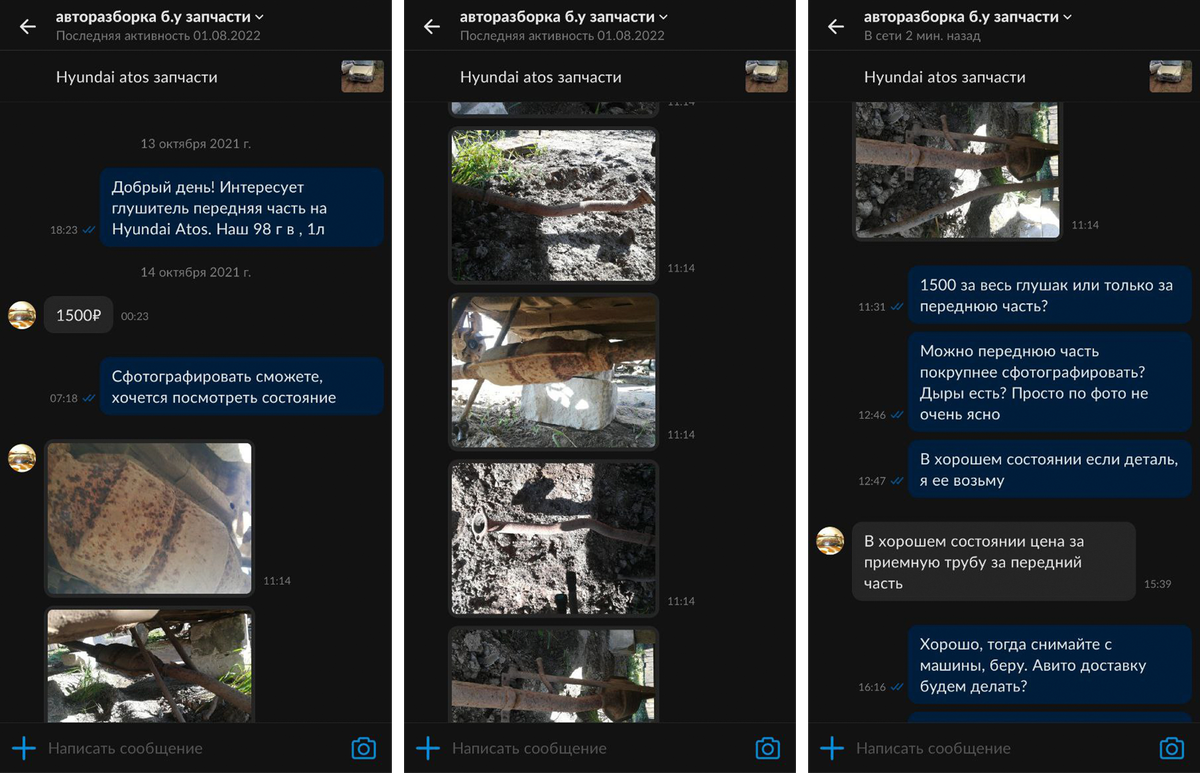Tap the back arrow in the middle chat screen
Screen dimensions: 1200x773
(431, 26)
